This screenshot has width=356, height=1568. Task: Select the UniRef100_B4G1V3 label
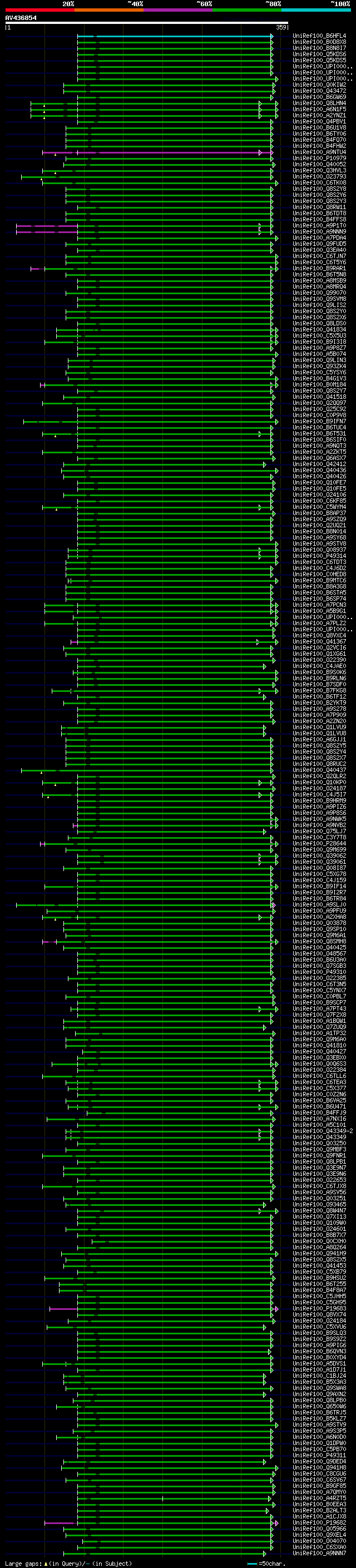point(319,379)
